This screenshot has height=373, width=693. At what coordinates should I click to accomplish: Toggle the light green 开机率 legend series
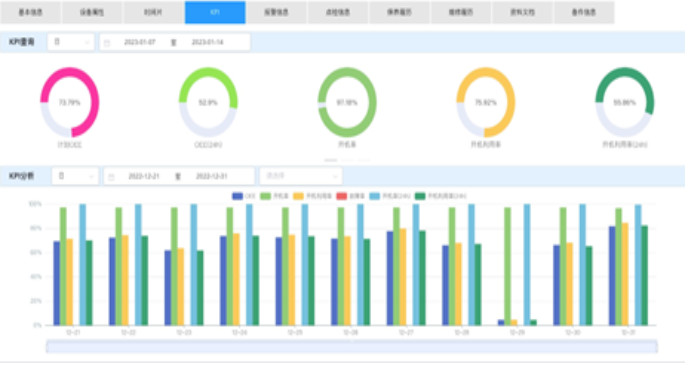[275, 196]
